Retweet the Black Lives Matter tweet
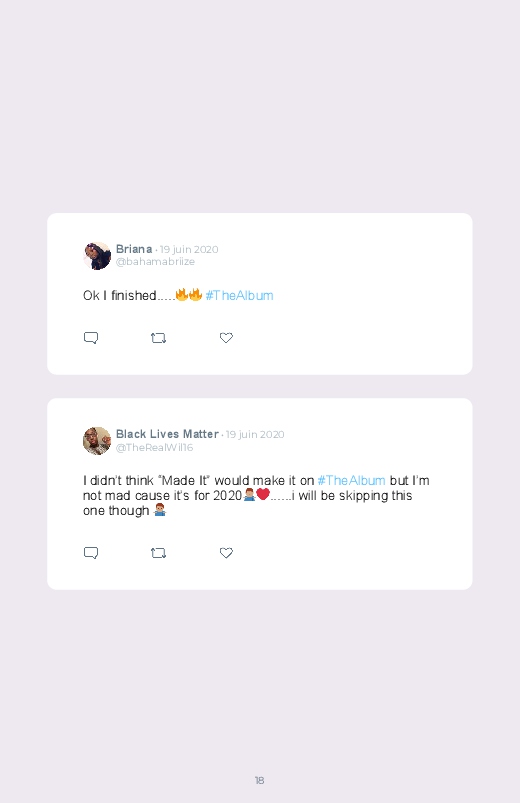This screenshot has height=803, width=520. click(x=158, y=553)
